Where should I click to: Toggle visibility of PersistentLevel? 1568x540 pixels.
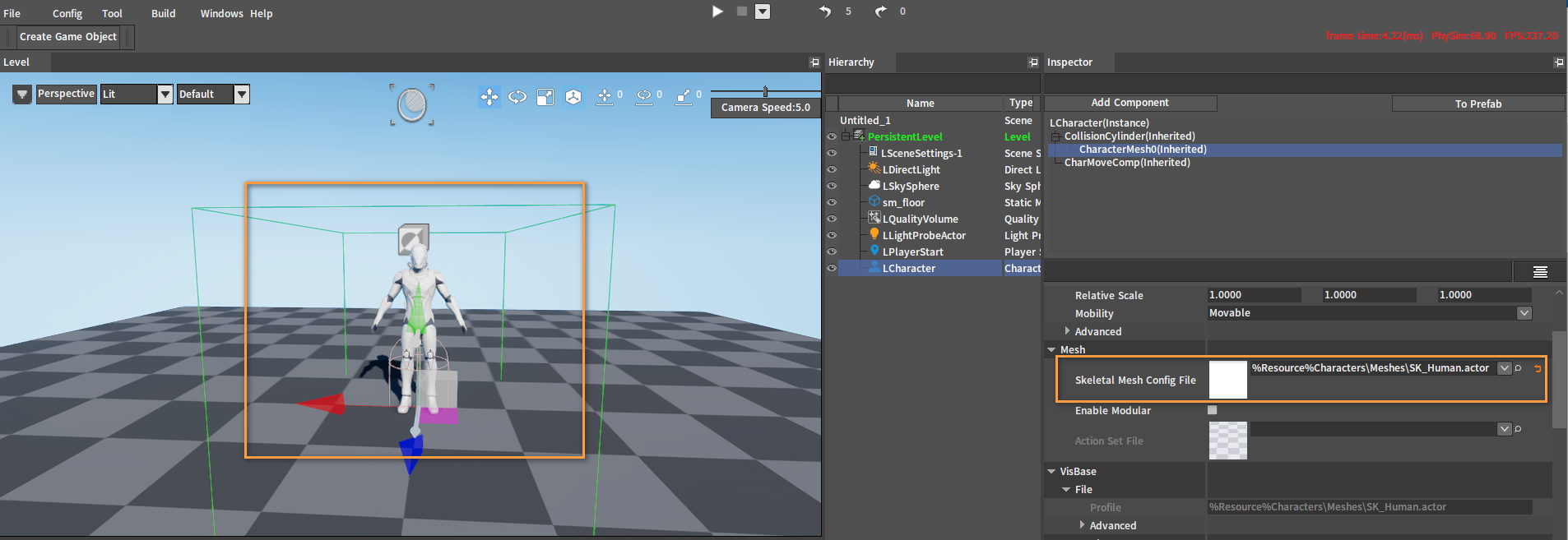tap(832, 137)
